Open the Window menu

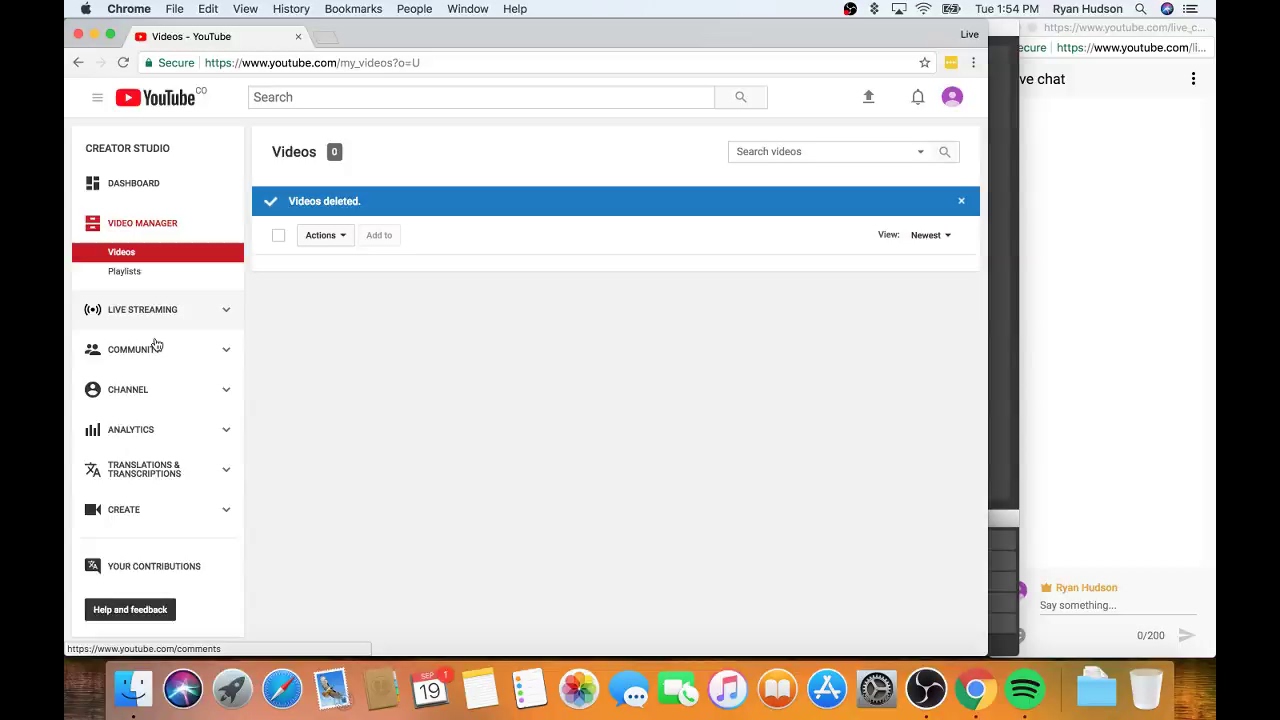tap(467, 9)
